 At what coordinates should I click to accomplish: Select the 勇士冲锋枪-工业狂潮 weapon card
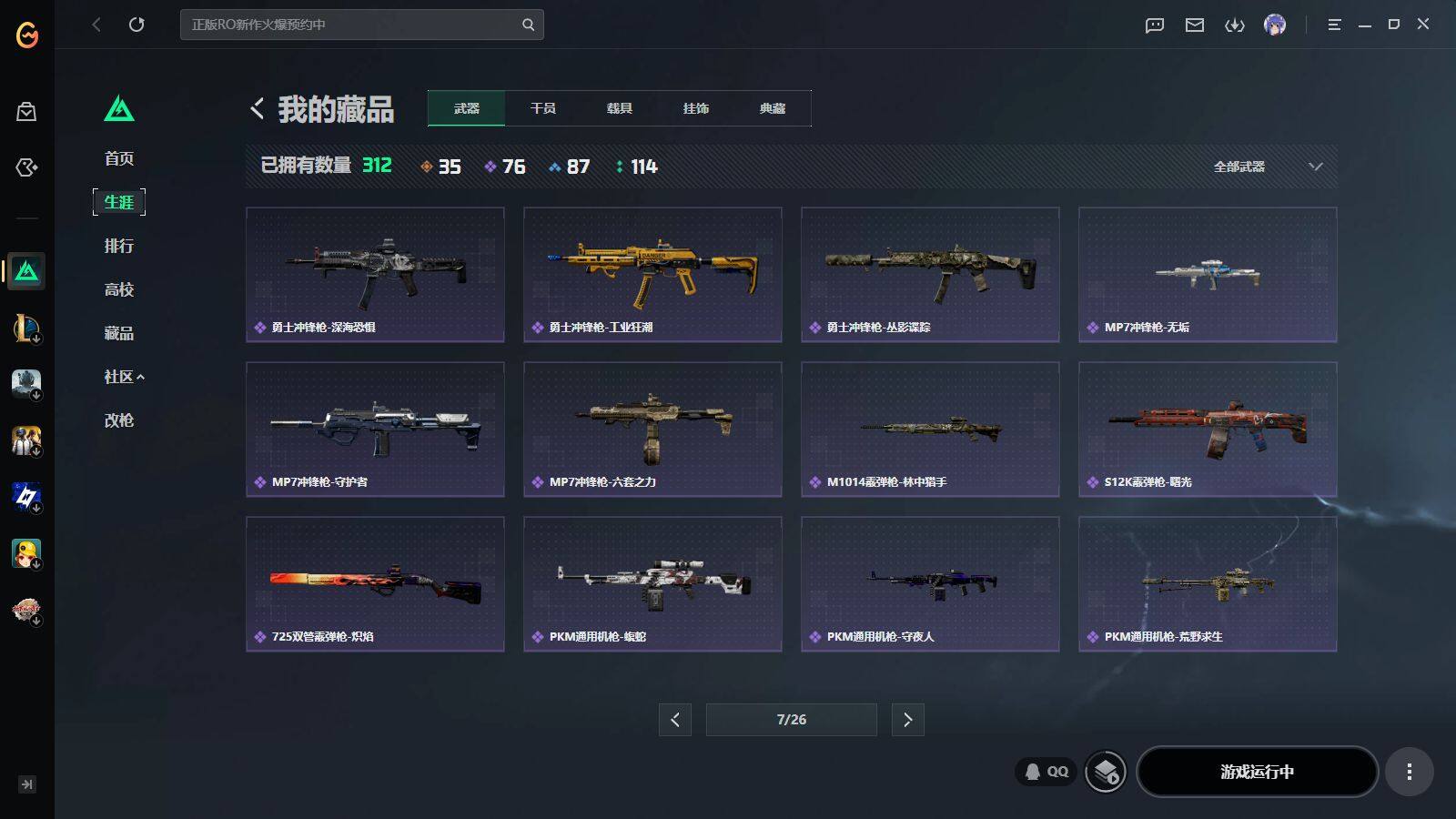[652, 275]
